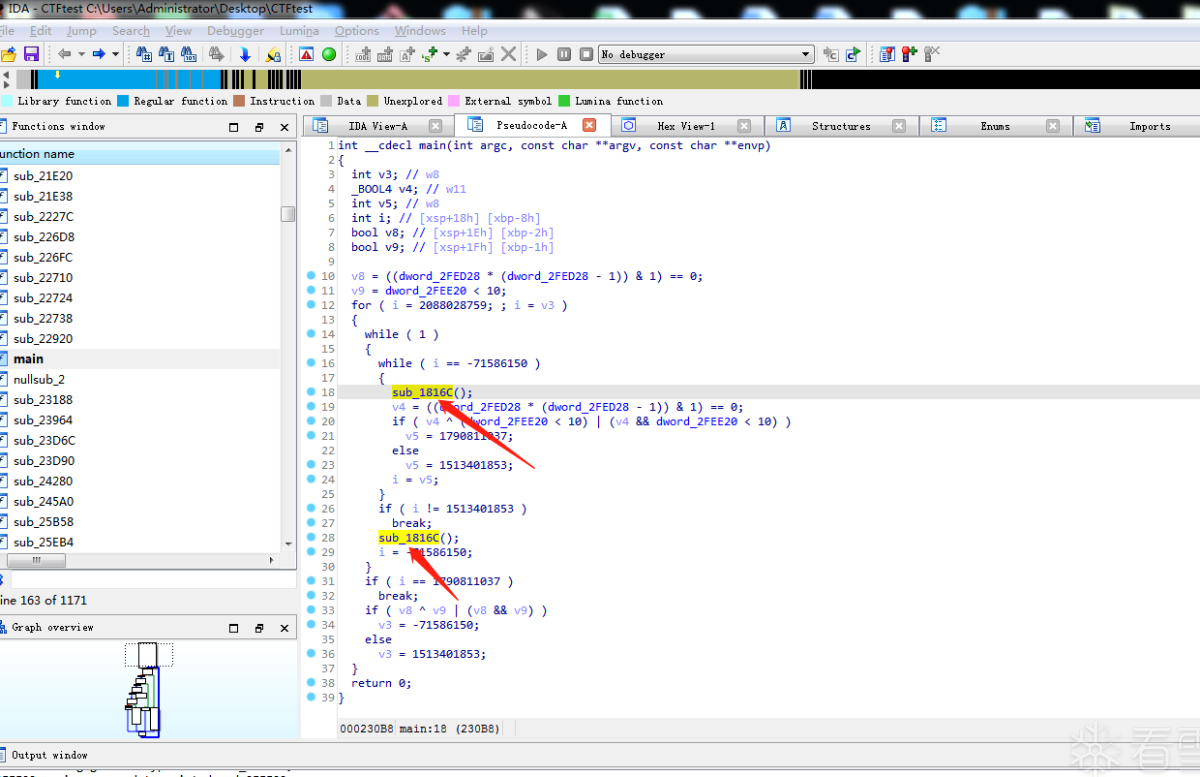Open the Edit menu

point(41,30)
